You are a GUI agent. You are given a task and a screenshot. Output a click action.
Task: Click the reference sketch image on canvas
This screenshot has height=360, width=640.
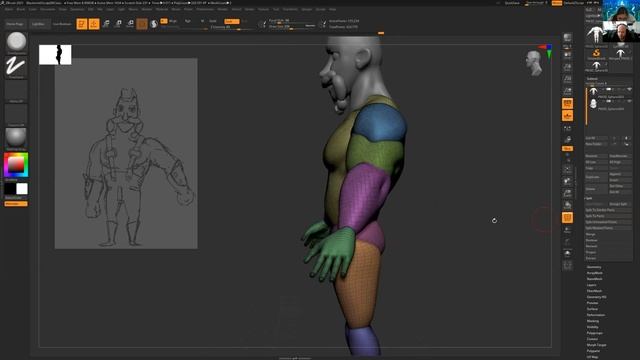(126, 153)
